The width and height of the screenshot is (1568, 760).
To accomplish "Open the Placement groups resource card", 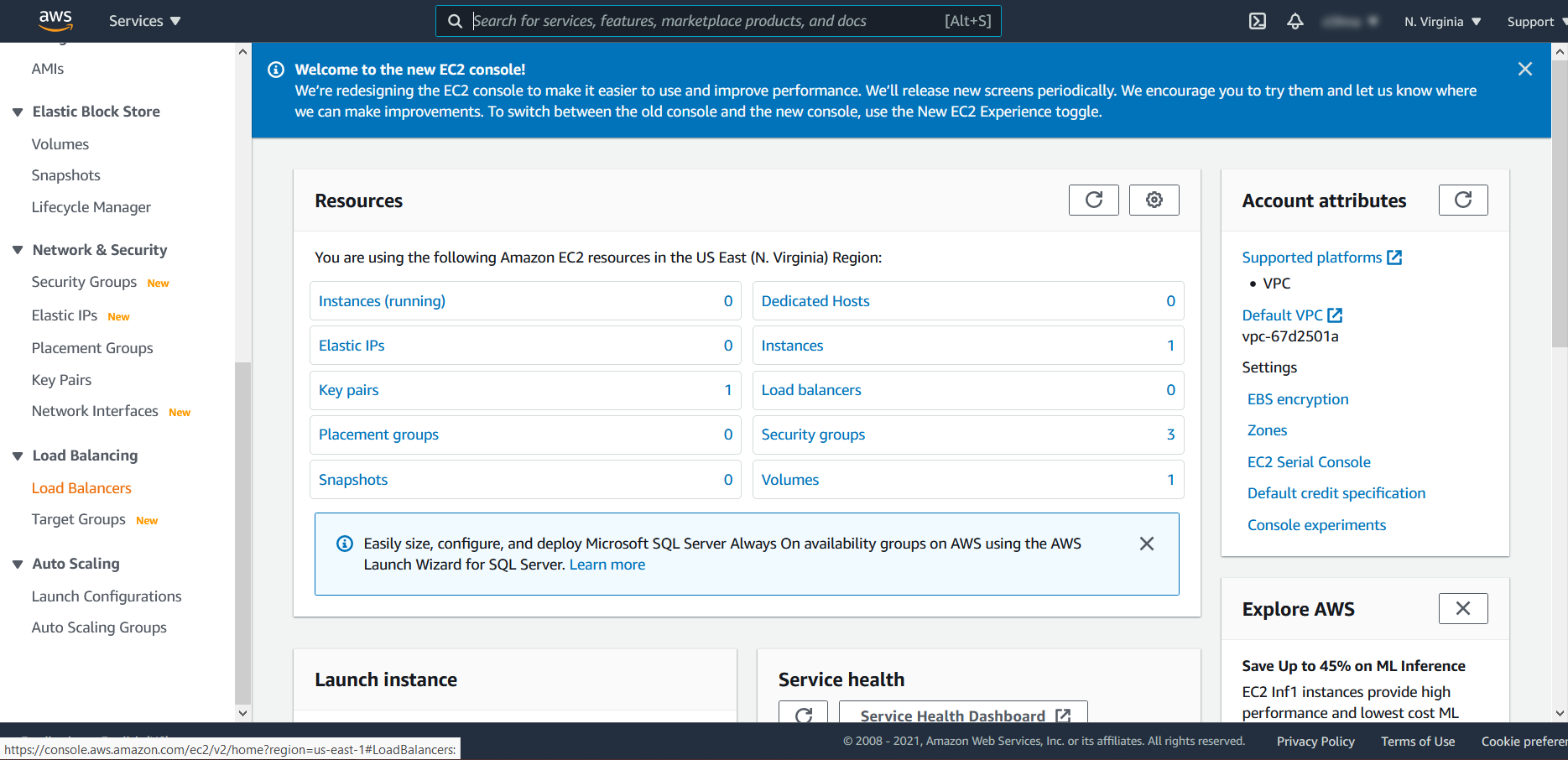I will (x=525, y=435).
